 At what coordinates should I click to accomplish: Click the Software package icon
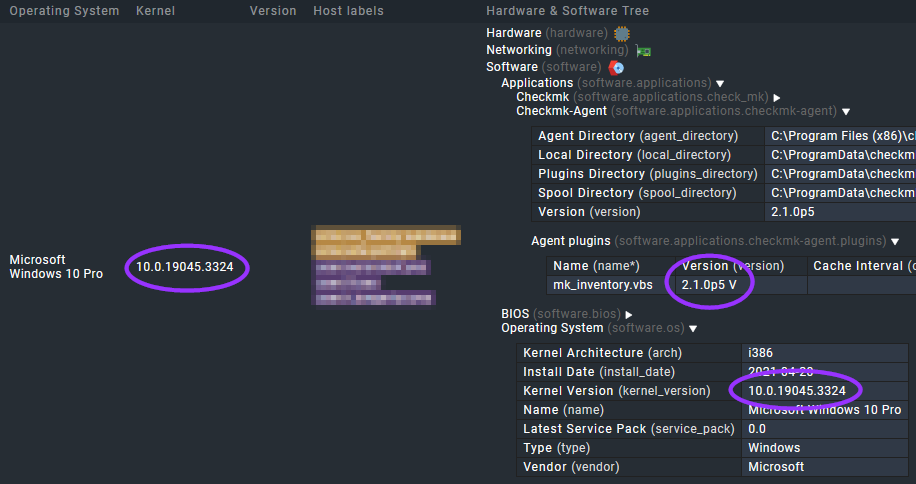click(x=616, y=68)
